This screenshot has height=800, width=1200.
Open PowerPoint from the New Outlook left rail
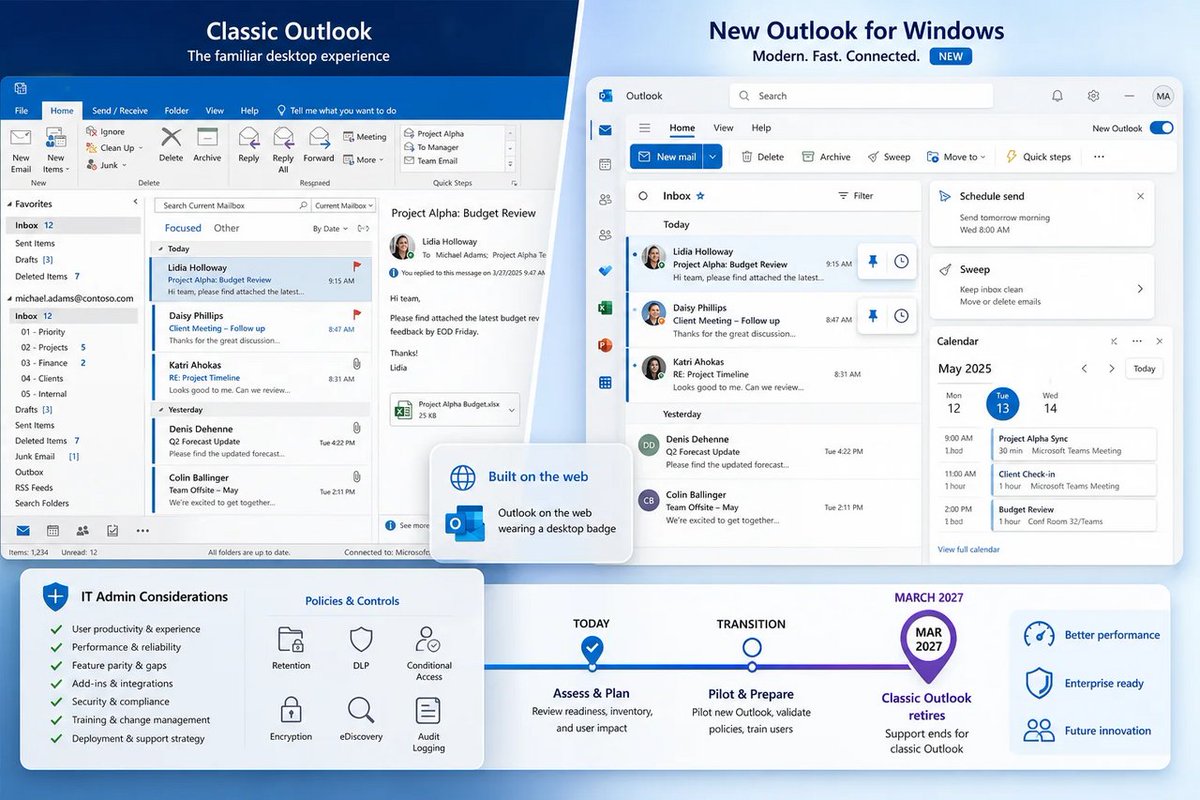[605, 345]
